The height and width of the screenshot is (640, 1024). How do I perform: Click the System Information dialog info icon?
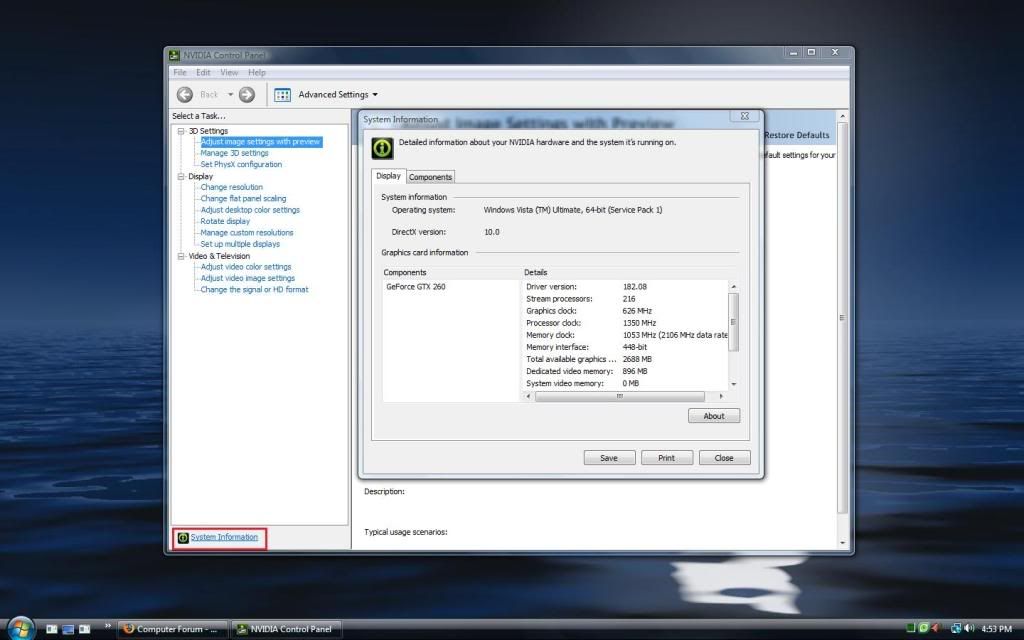coord(382,148)
